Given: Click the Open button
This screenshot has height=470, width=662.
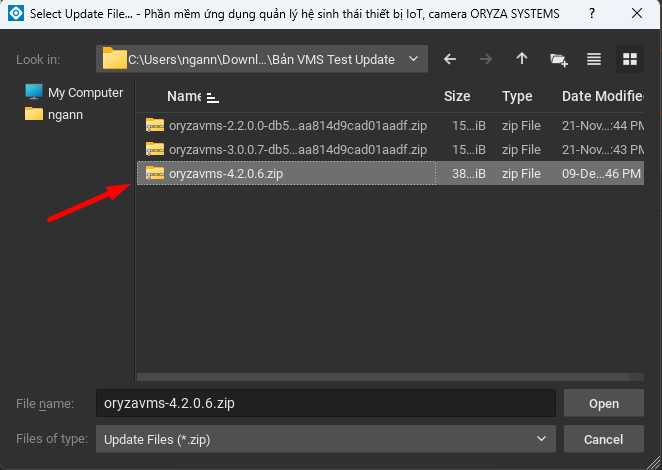Looking at the screenshot, I should click(604, 403).
